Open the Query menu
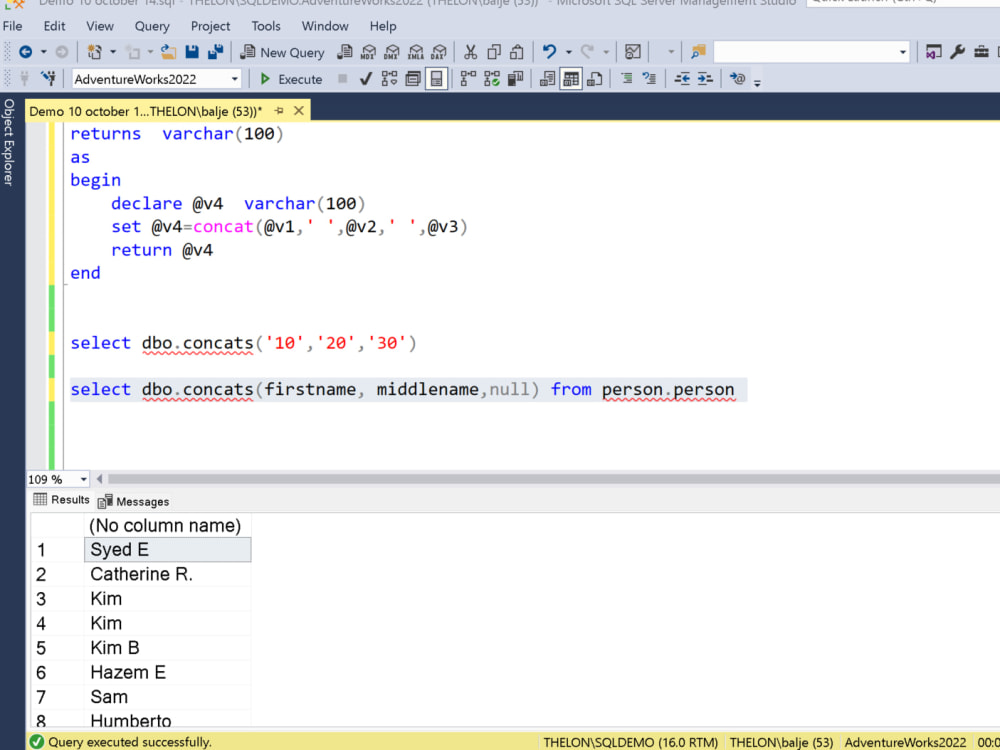 point(152,26)
